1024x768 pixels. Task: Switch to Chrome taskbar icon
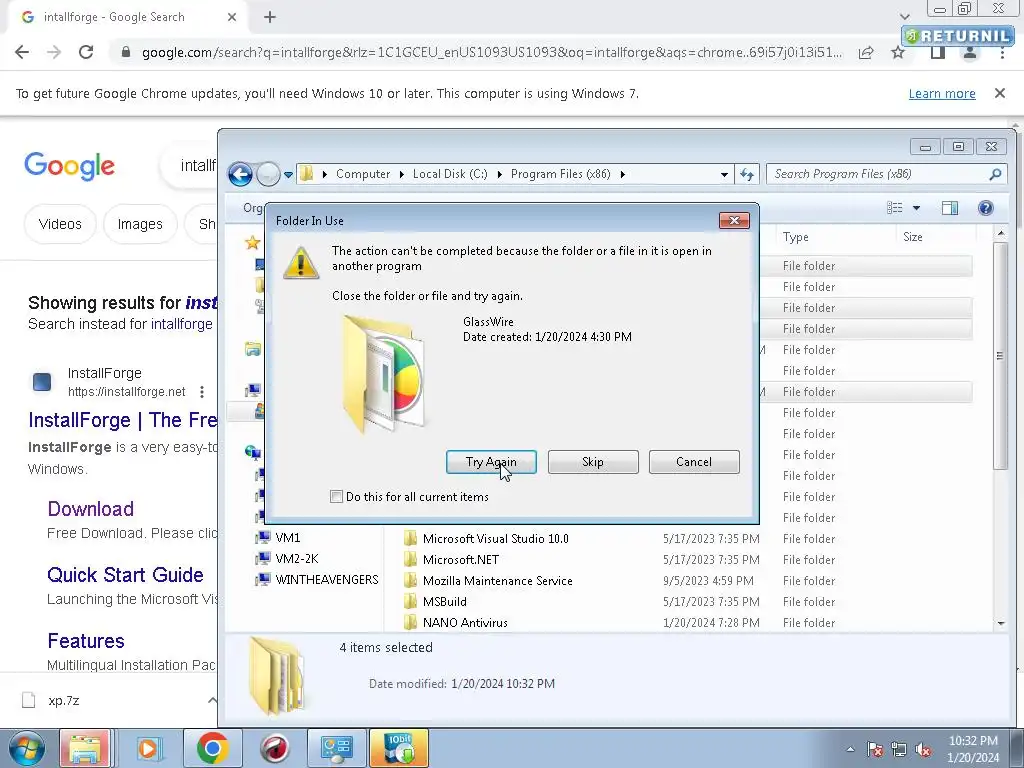pos(212,748)
